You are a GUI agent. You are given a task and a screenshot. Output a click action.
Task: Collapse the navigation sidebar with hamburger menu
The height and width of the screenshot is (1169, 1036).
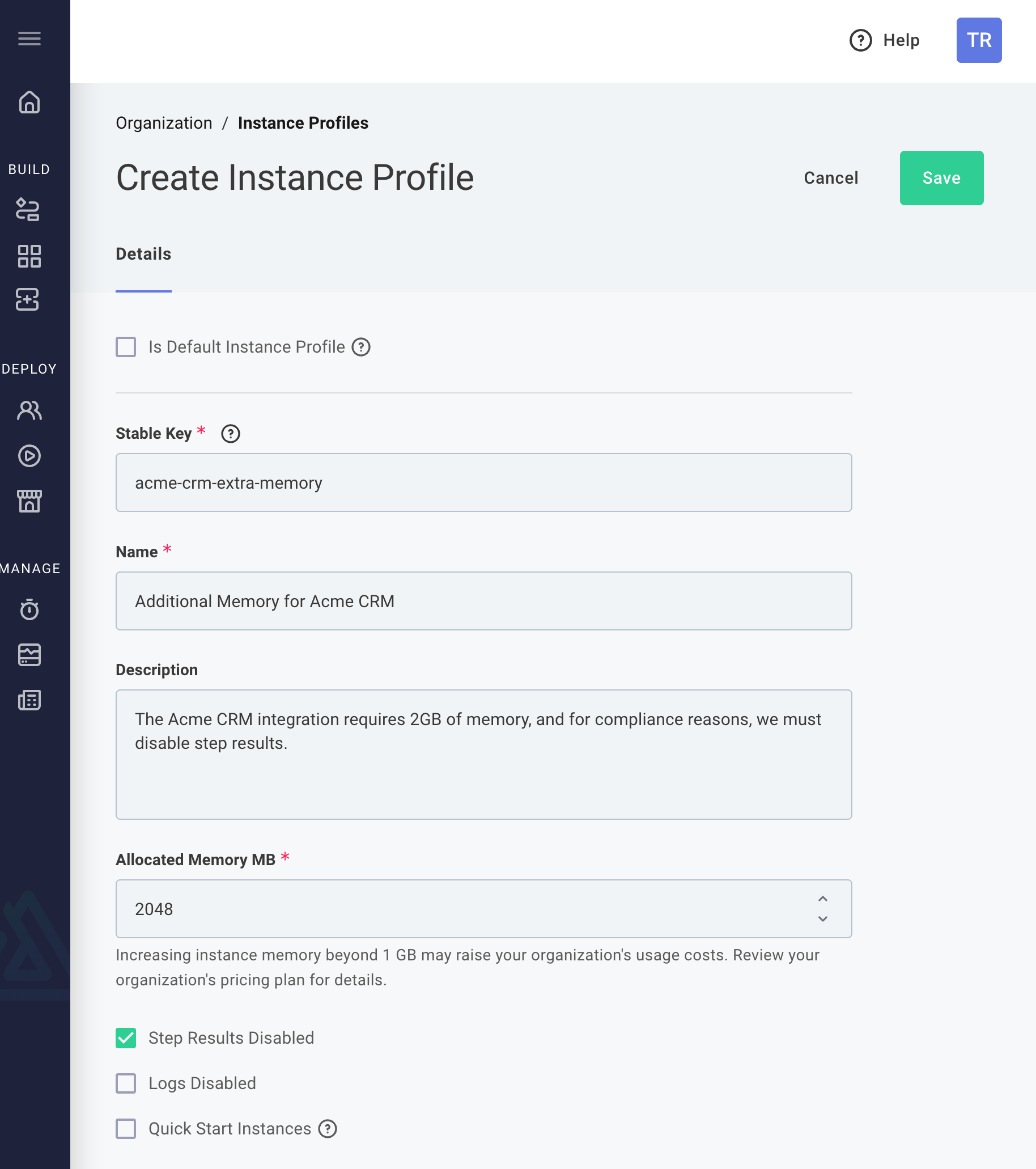[30, 39]
